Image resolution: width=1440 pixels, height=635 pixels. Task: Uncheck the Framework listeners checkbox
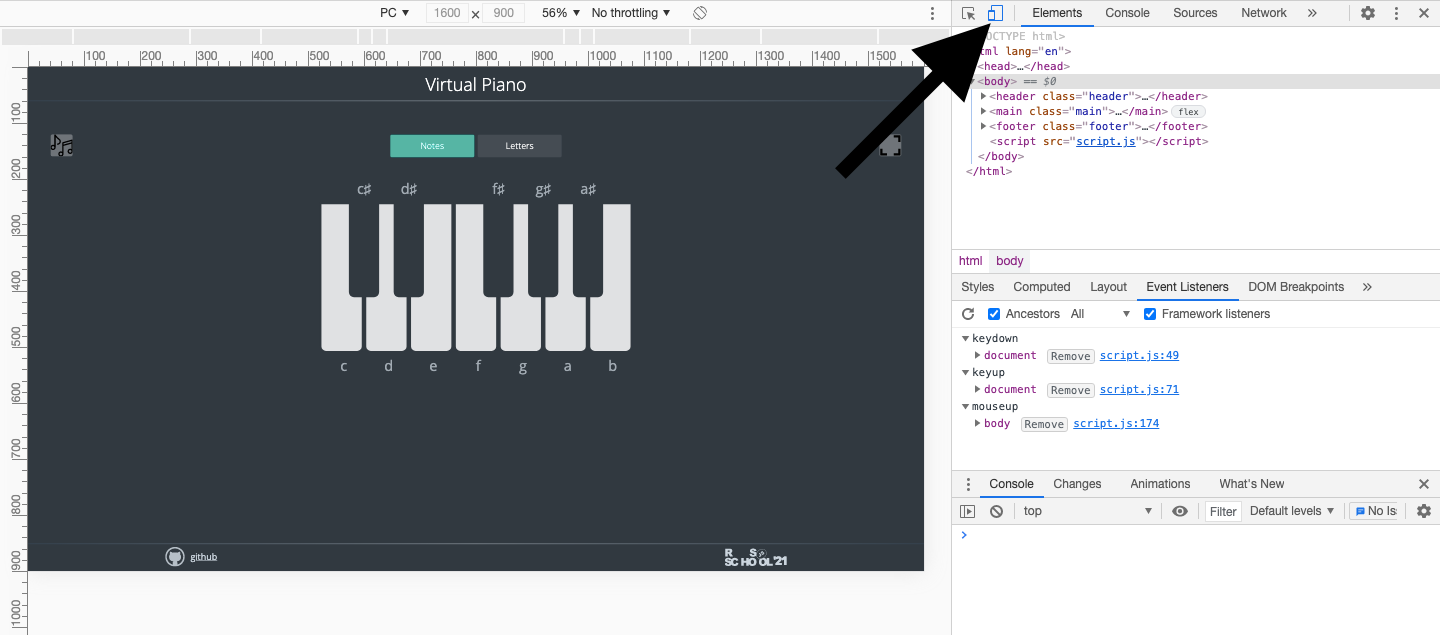pyautogui.click(x=1150, y=314)
